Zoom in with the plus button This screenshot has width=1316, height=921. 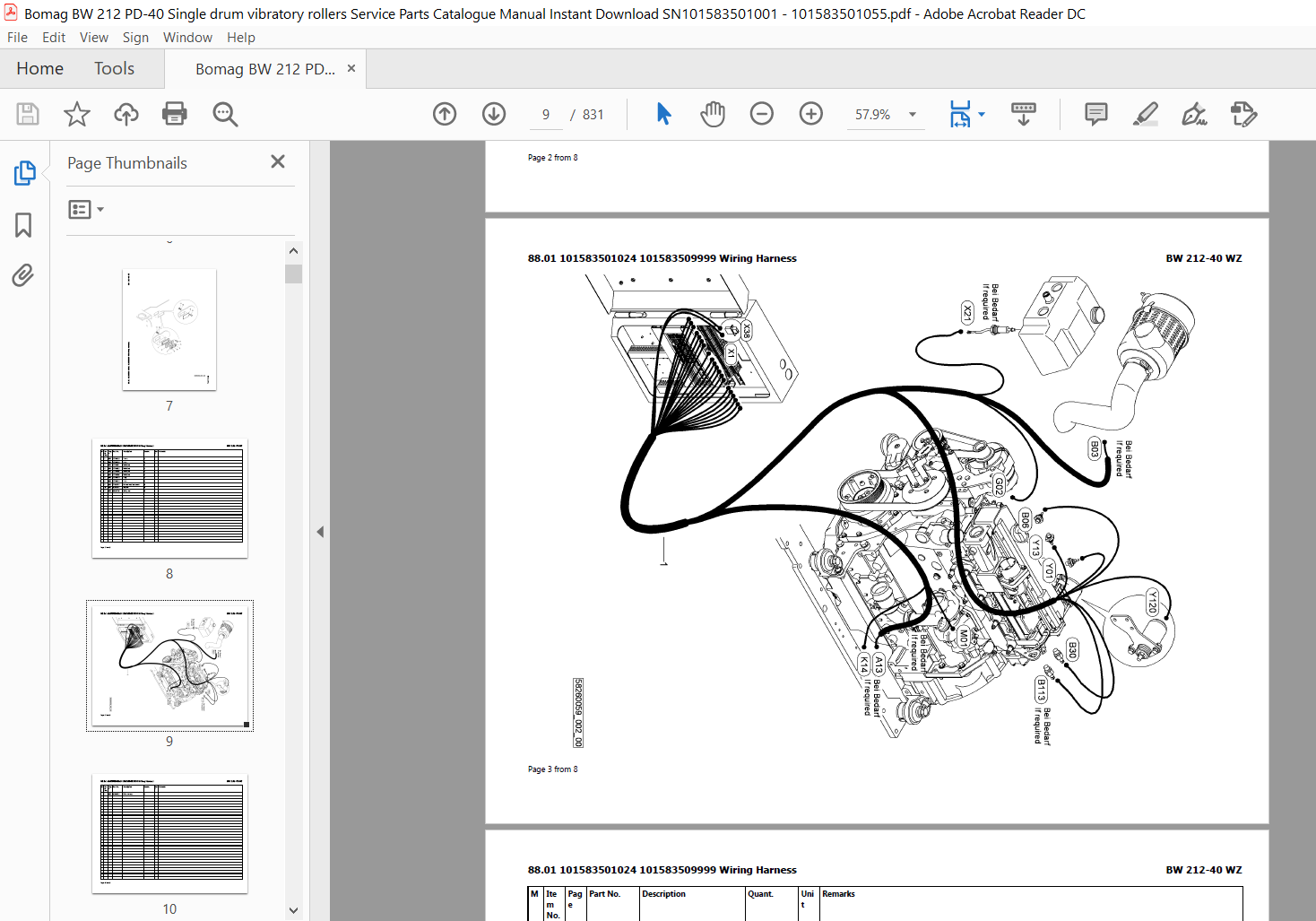click(811, 114)
